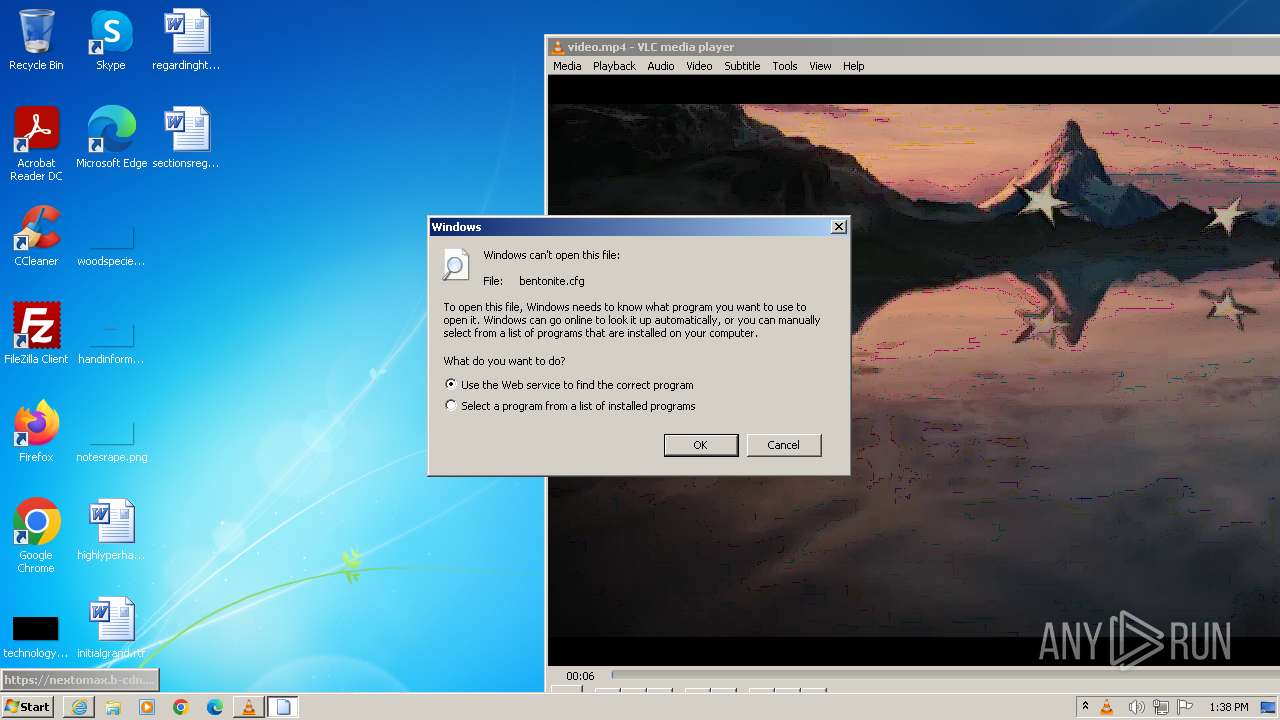The height and width of the screenshot is (720, 1280).
Task: Select the initialgrand.rtf document icon
Action: (x=111, y=627)
